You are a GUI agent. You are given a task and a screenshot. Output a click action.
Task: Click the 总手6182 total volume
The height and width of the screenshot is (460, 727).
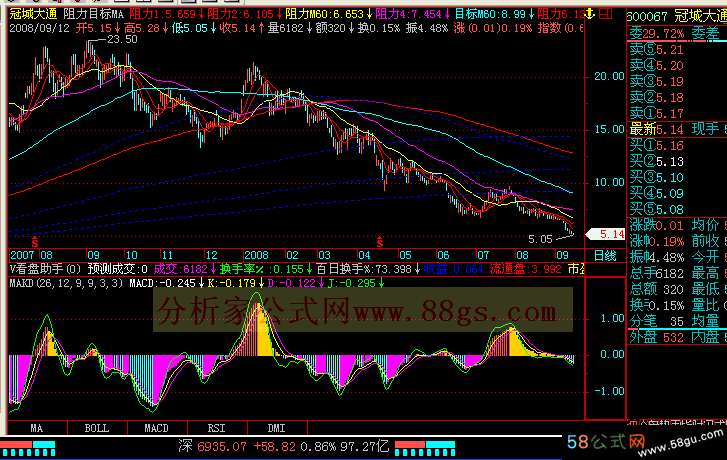[656, 273]
